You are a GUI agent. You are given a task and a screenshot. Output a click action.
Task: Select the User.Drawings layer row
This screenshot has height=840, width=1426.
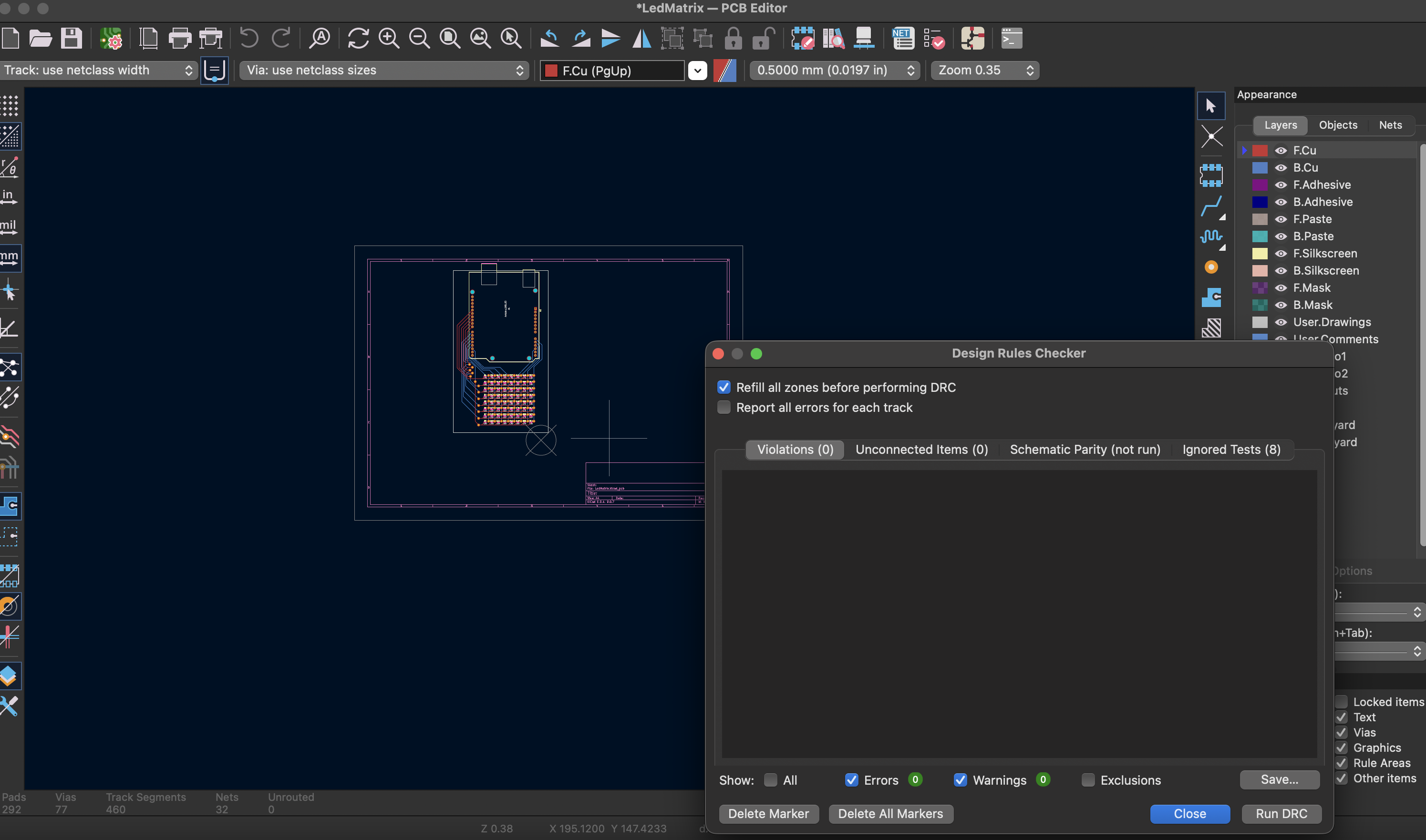tap(1327, 322)
